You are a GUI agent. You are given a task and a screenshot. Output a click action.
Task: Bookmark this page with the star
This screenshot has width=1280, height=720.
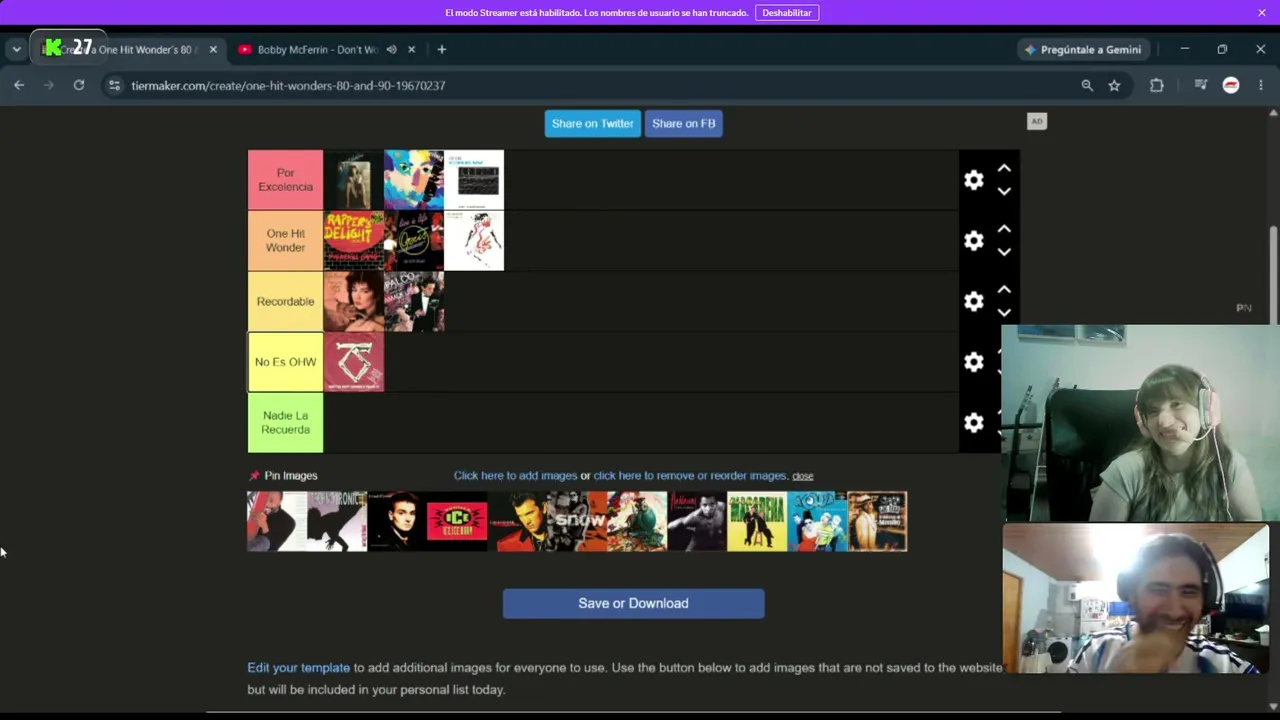(x=1114, y=86)
